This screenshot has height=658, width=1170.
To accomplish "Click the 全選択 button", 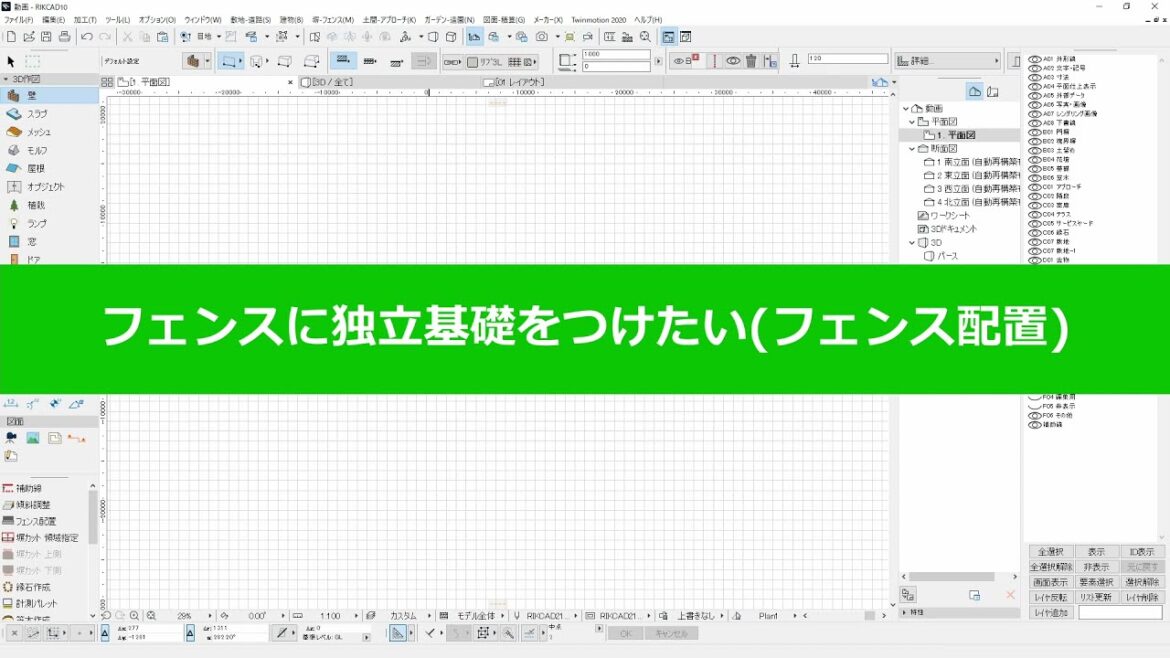I will (x=1050, y=552).
